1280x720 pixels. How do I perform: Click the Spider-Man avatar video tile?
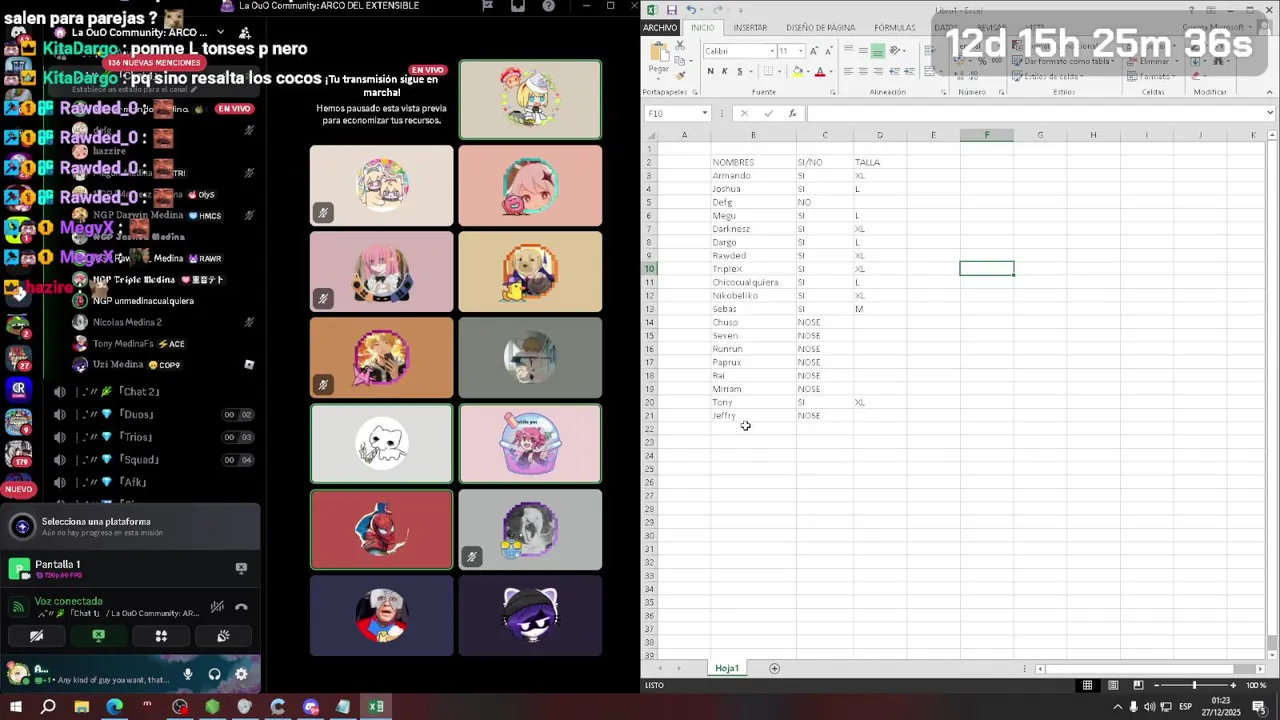pos(381,529)
